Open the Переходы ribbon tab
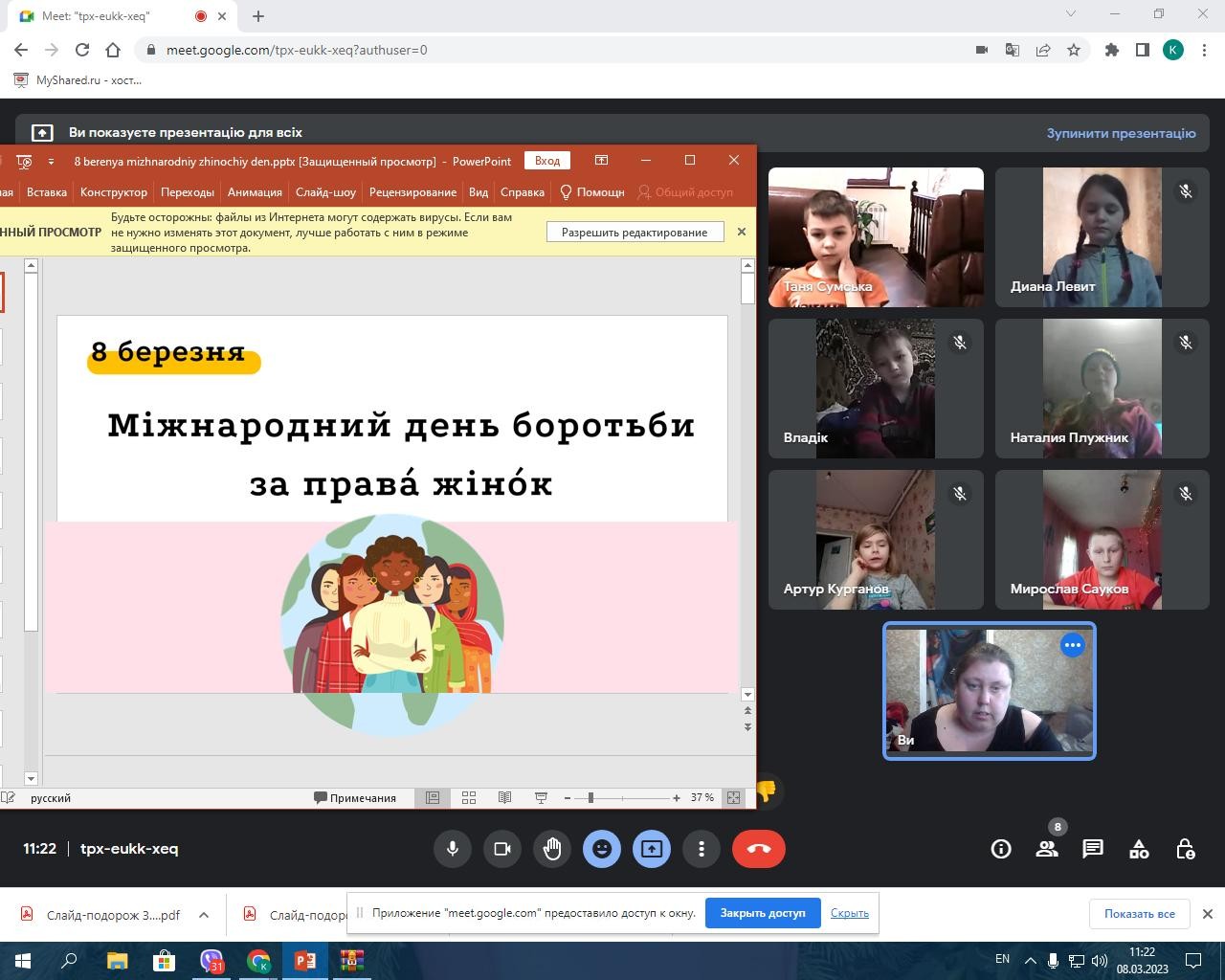Screen dimensions: 1225x980 [x=188, y=192]
